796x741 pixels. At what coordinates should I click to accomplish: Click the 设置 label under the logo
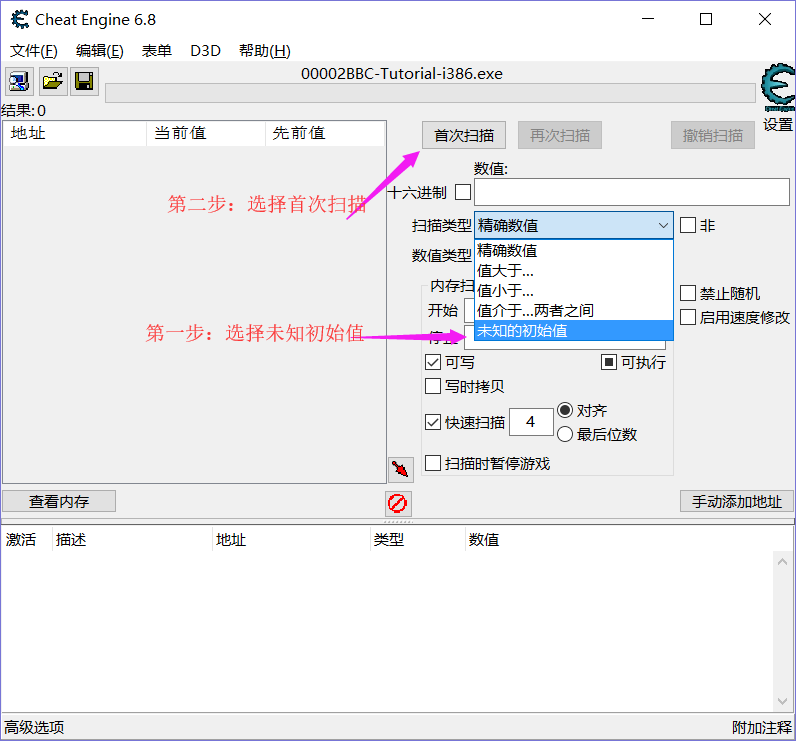click(x=778, y=124)
